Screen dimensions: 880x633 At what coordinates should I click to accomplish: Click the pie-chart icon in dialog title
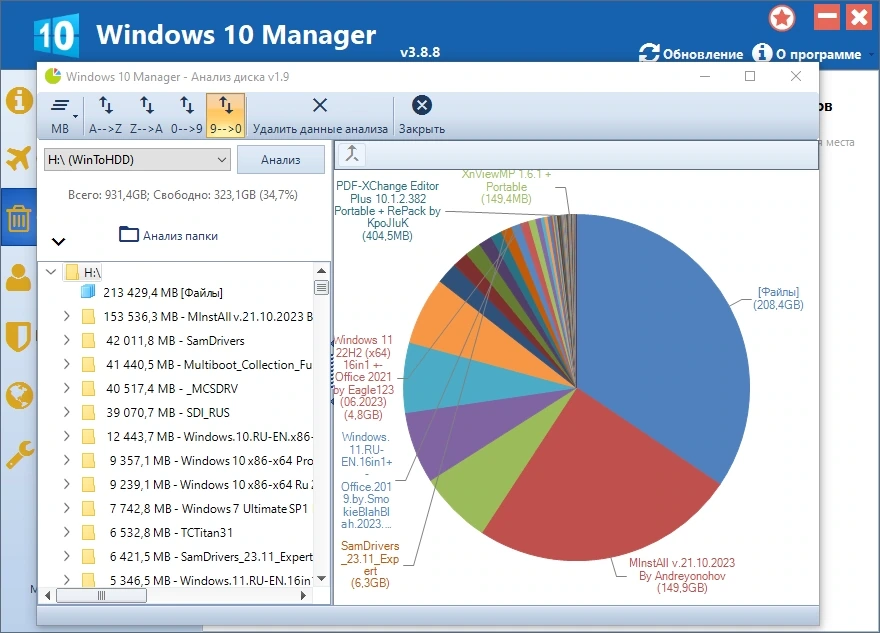click(x=53, y=76)
